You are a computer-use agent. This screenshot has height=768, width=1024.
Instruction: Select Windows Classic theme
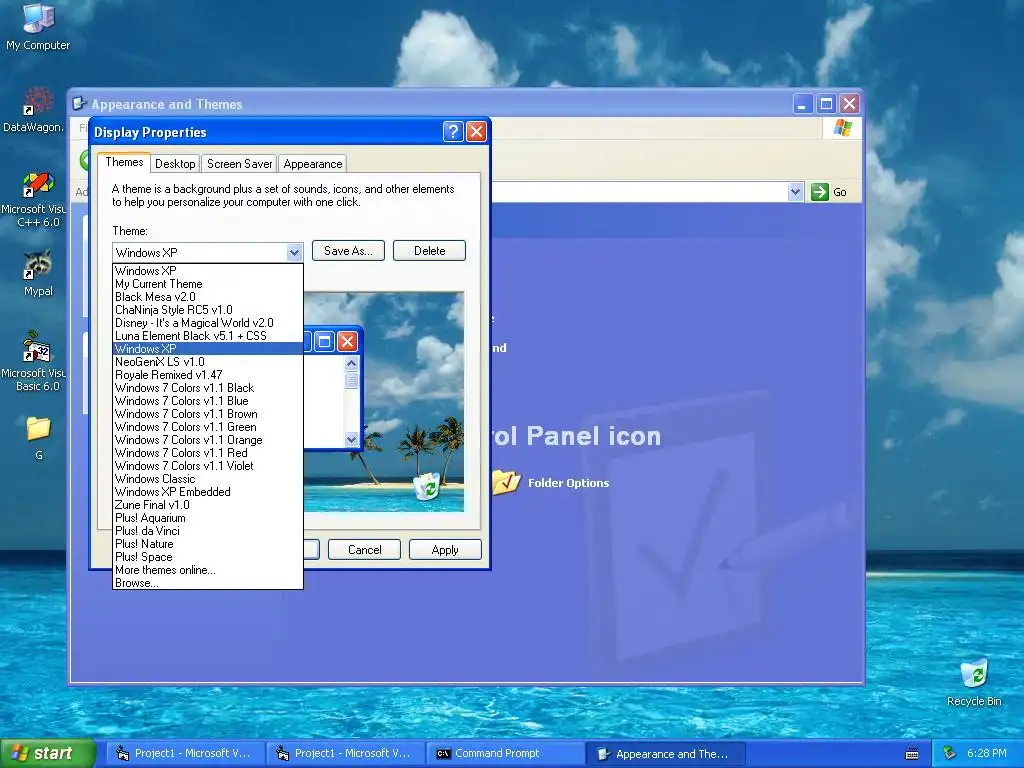(x=208, y=479)
